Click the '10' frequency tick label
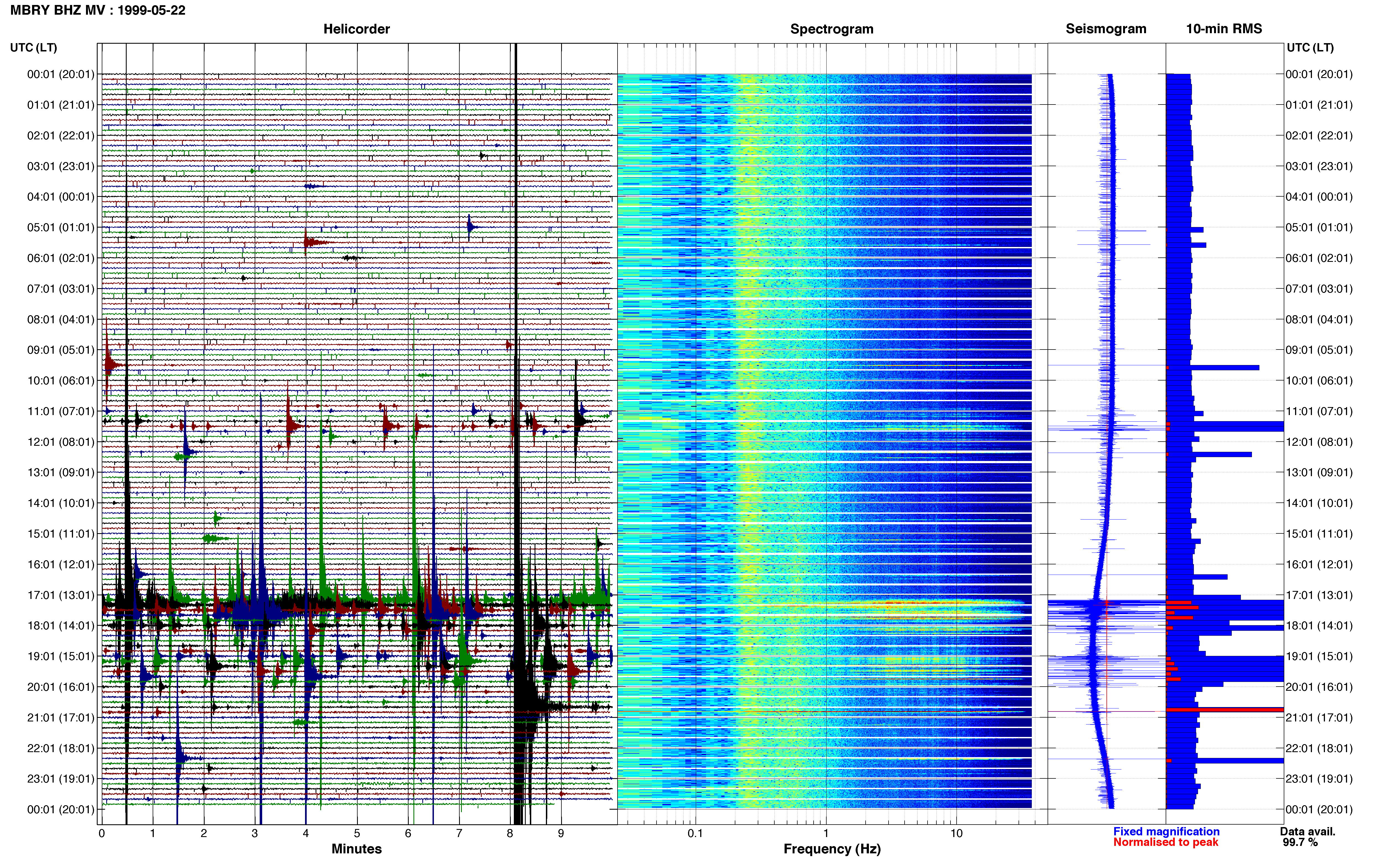Screen dimensions: 1388x868 click(956, 833)
